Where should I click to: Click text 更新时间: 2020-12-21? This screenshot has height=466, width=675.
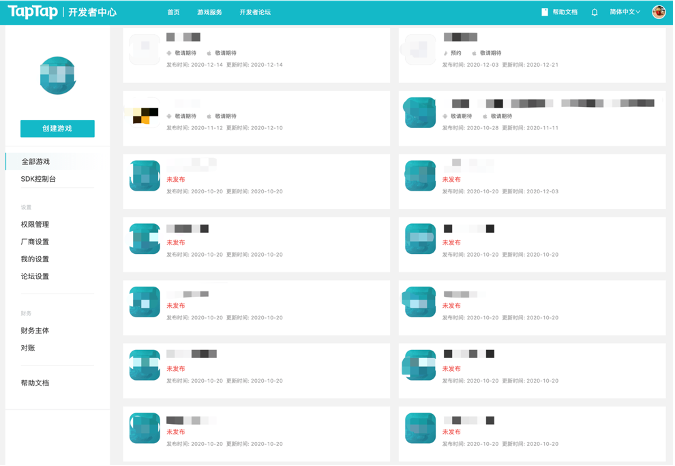(x=530, y=65)
